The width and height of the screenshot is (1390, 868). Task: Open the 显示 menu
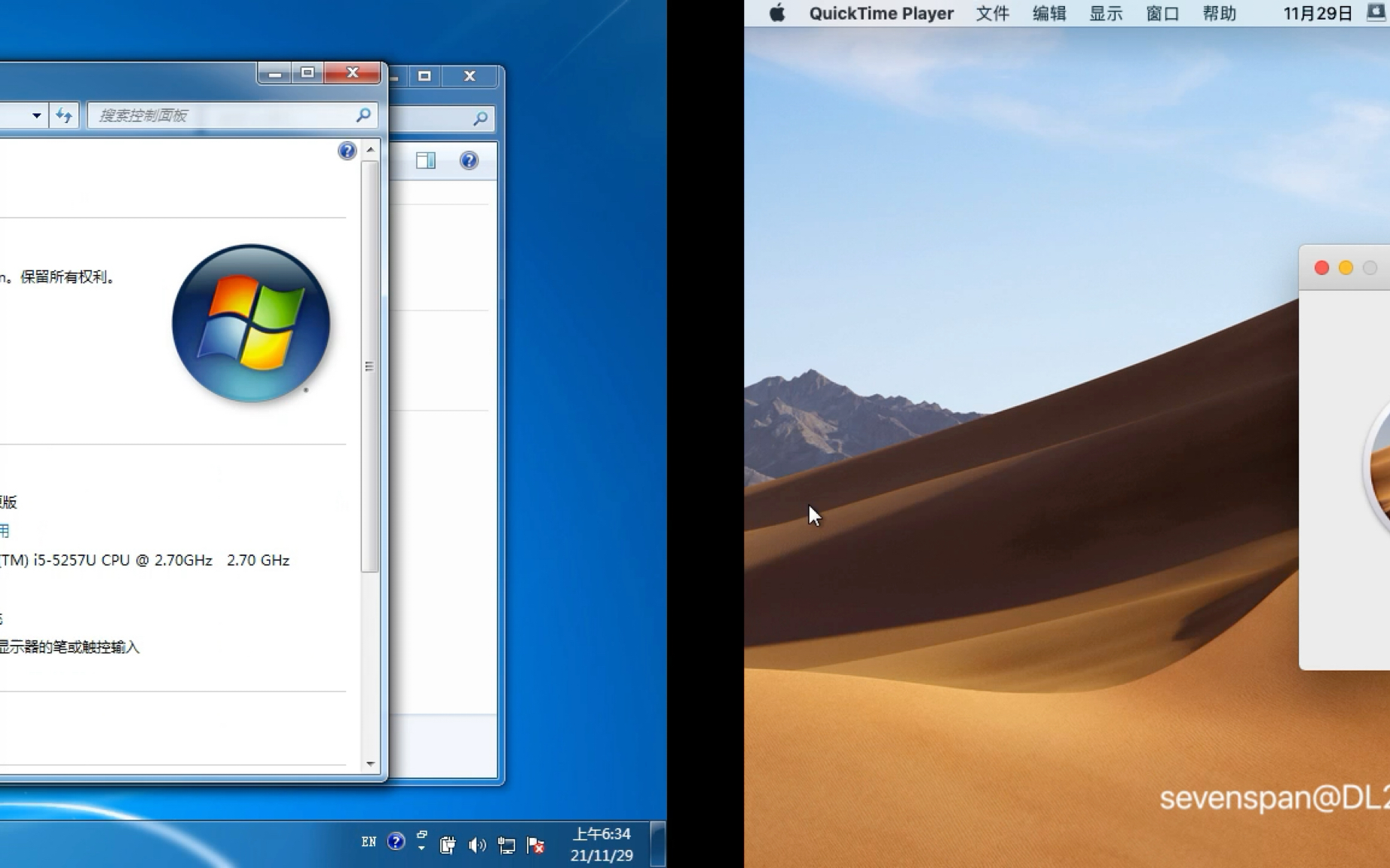point(1106,13)
